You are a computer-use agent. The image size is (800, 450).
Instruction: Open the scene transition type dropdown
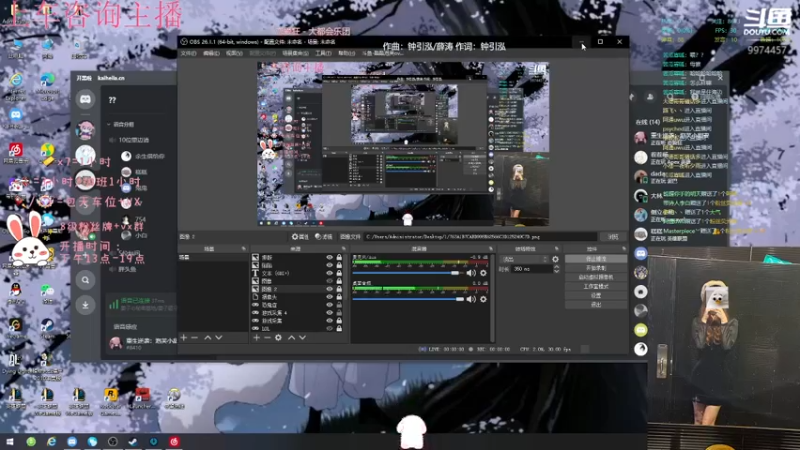(523, 259)
